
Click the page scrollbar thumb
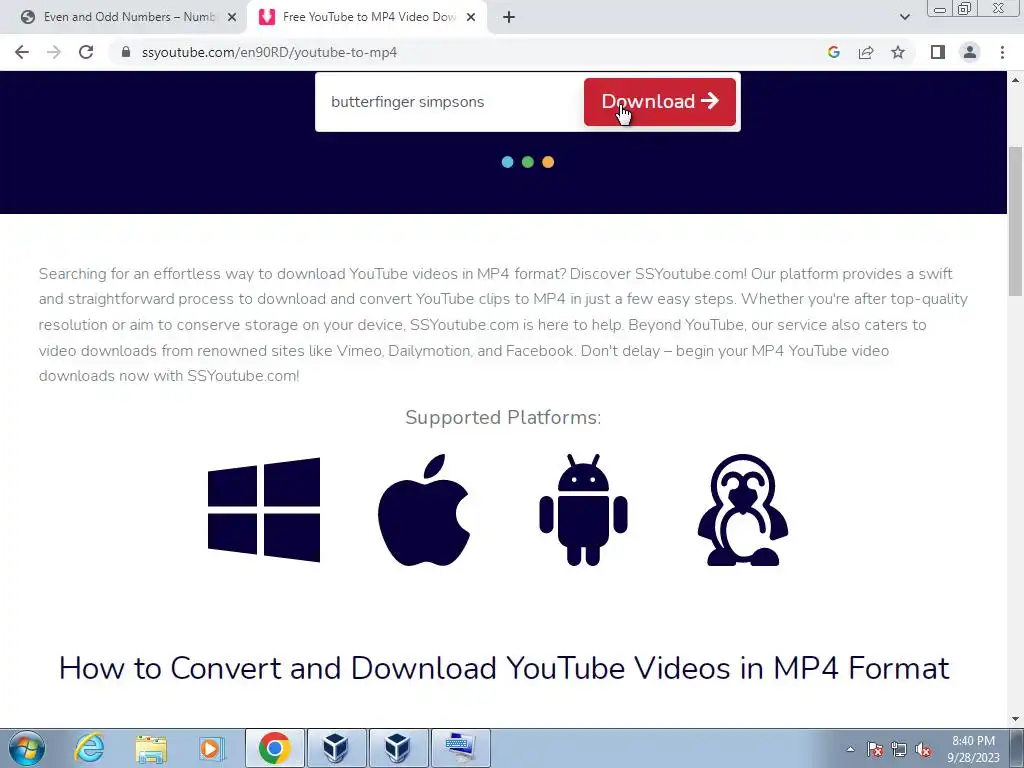click(x=1016, y=222)
